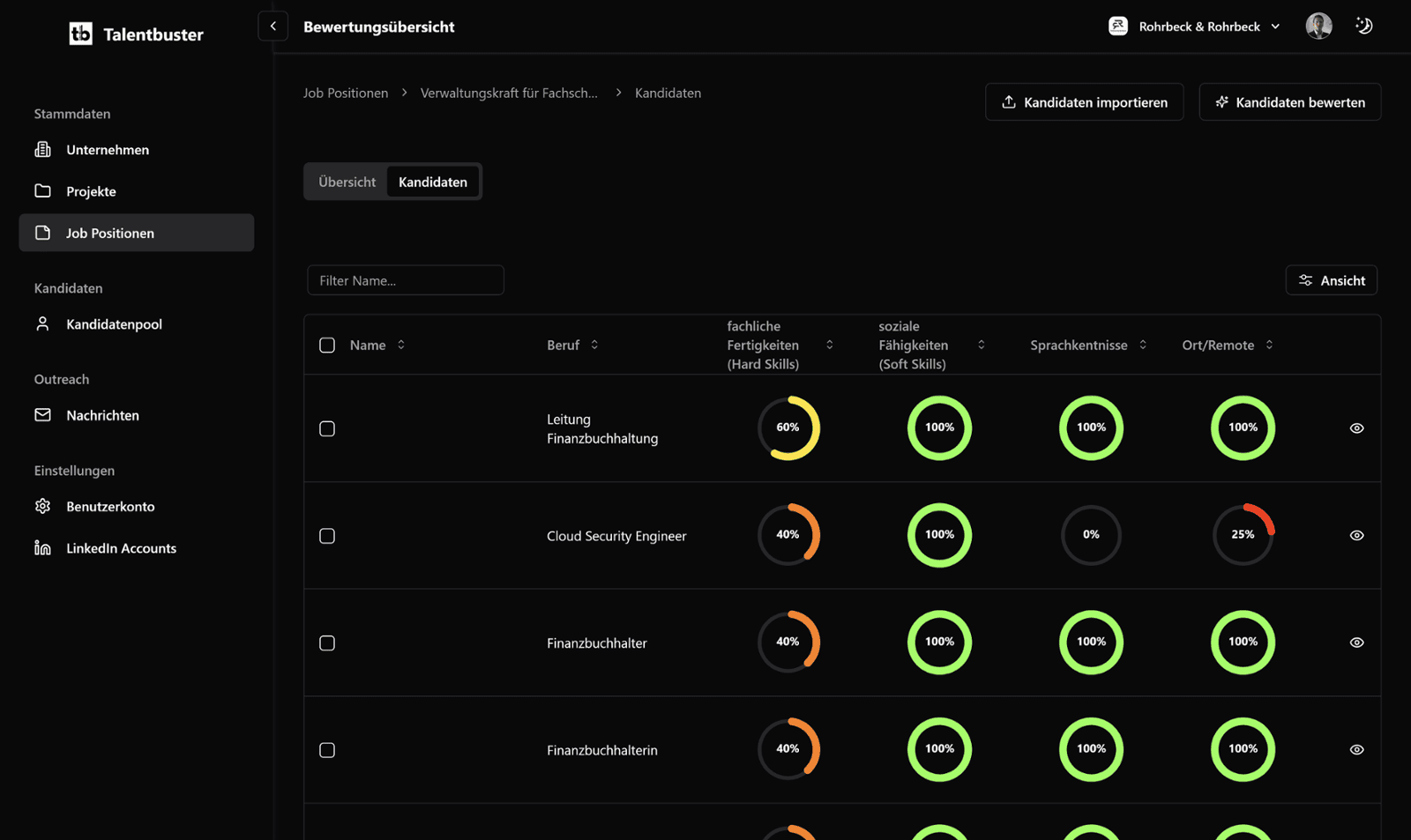The height and width of the screenshot is (840, 1411).
Task: Open Kandidatenpool in the sidebar
Action: pos(137,324)
